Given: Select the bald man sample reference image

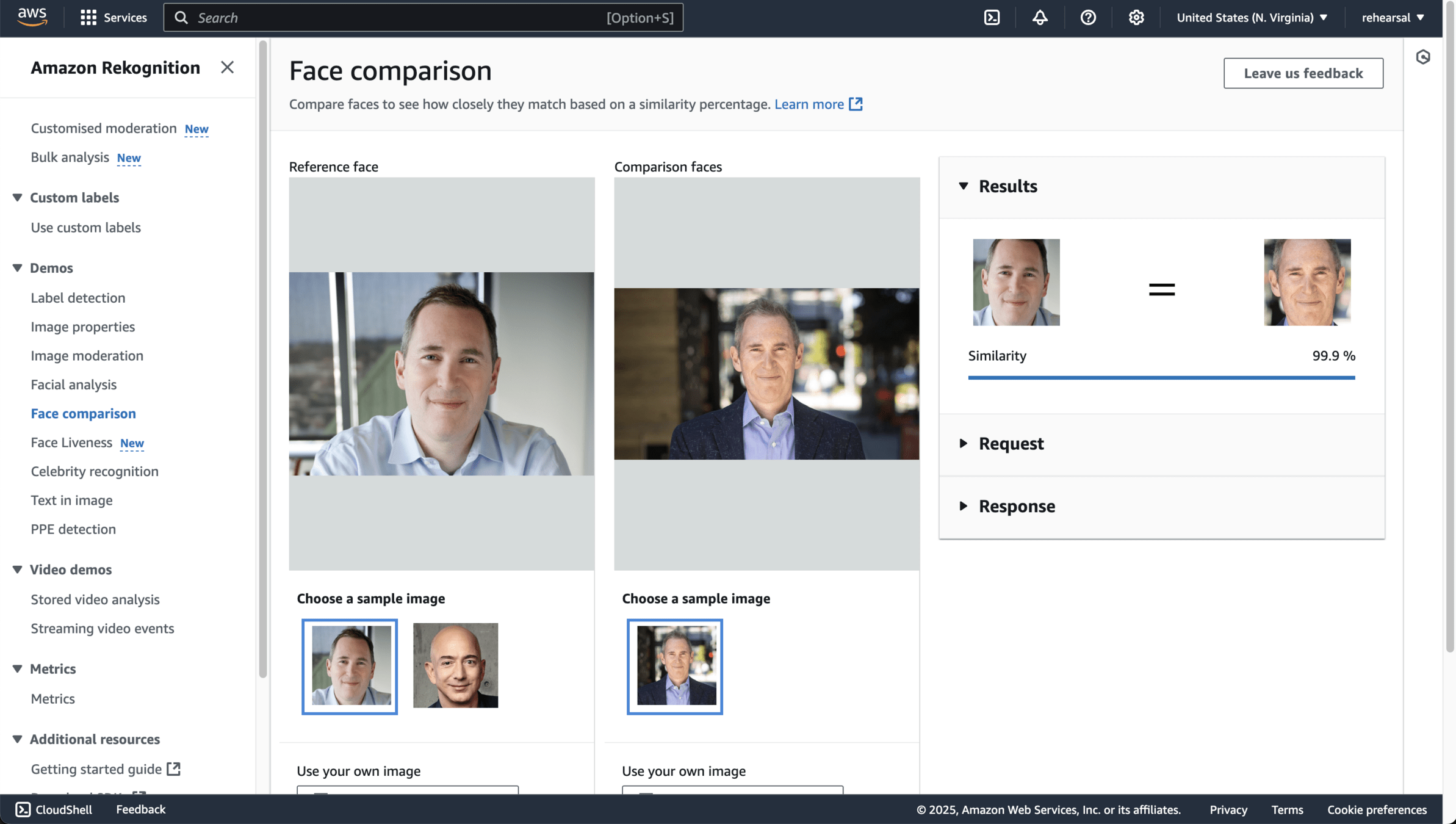Looking at the screenshot, I should 455,665.
